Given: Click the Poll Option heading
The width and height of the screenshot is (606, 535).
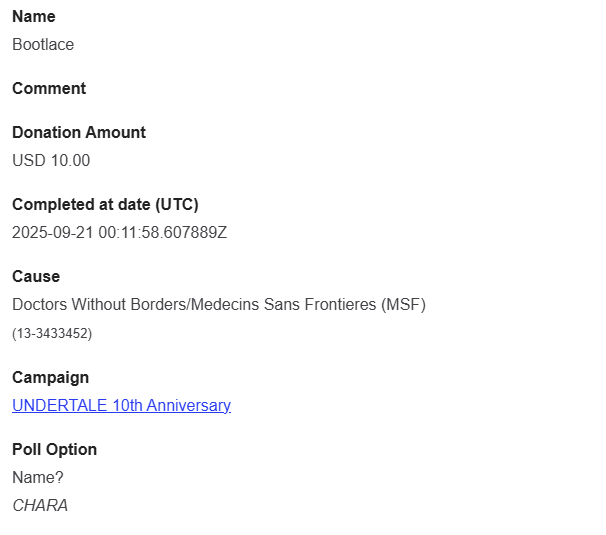Looking at the screenshot, I should point(54,450).
